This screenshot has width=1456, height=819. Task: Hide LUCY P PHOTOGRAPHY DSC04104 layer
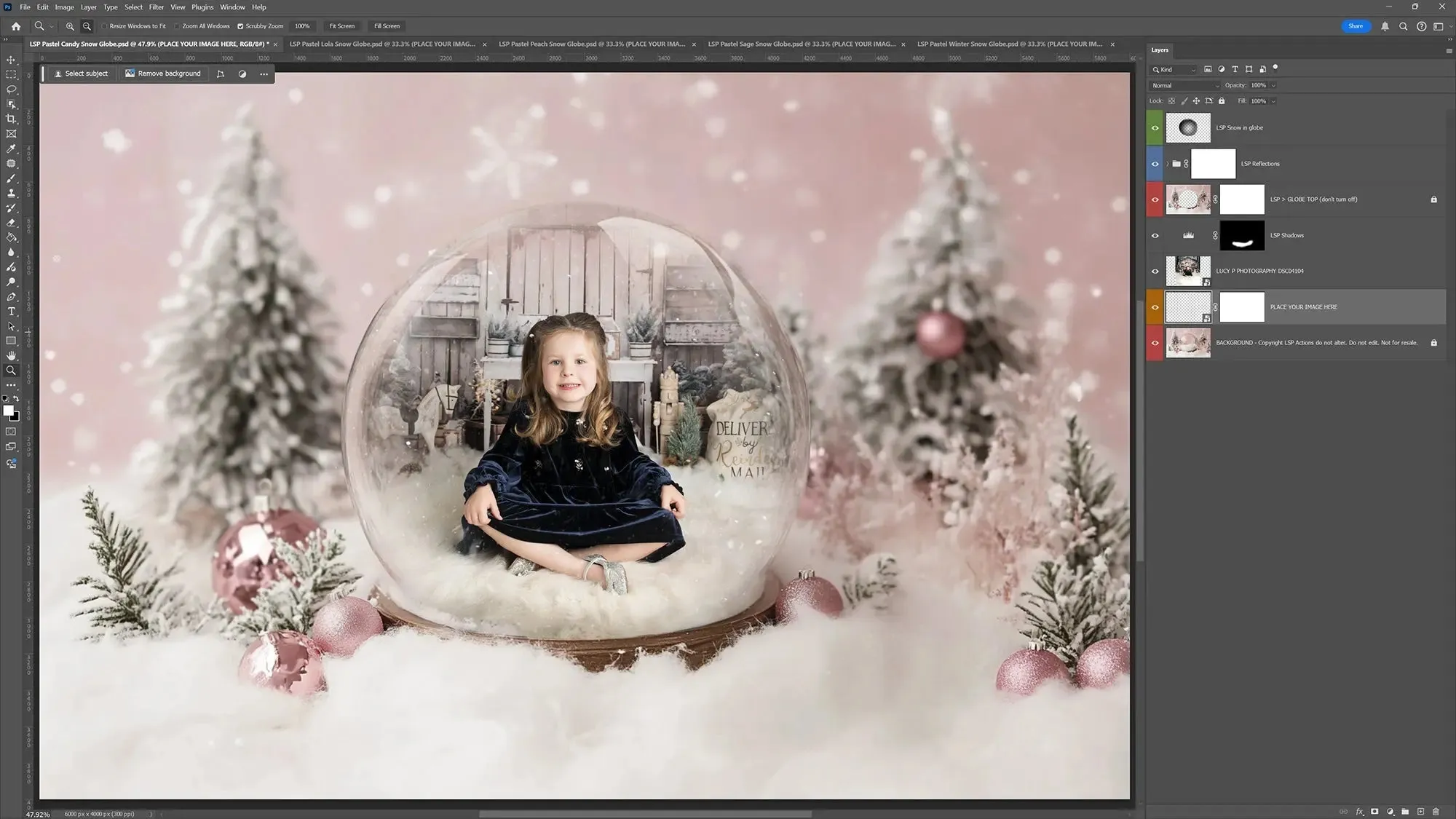pyautogui.click(x=1155, y=271)
